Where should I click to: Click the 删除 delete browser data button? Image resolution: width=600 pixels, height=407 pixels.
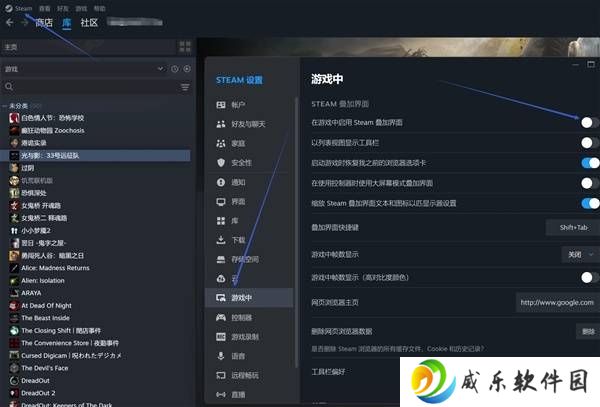click(x=588, y=331)
